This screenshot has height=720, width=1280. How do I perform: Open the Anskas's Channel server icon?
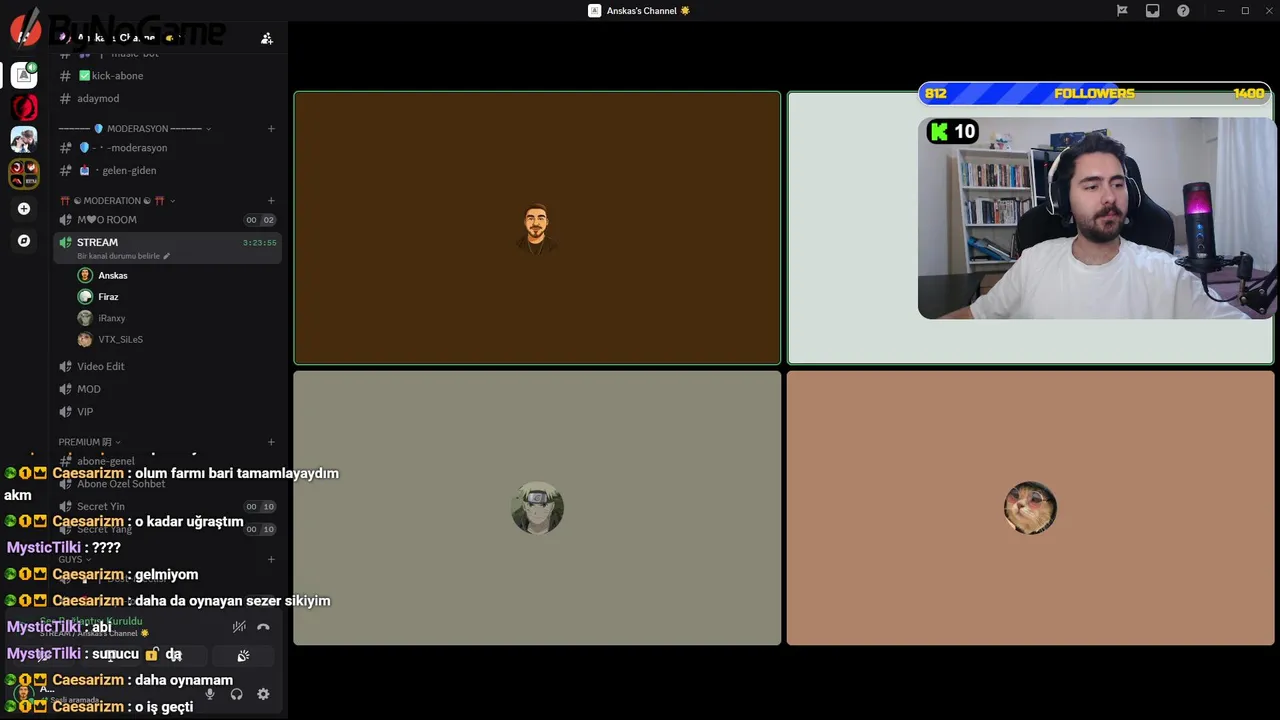click(24, 75)
